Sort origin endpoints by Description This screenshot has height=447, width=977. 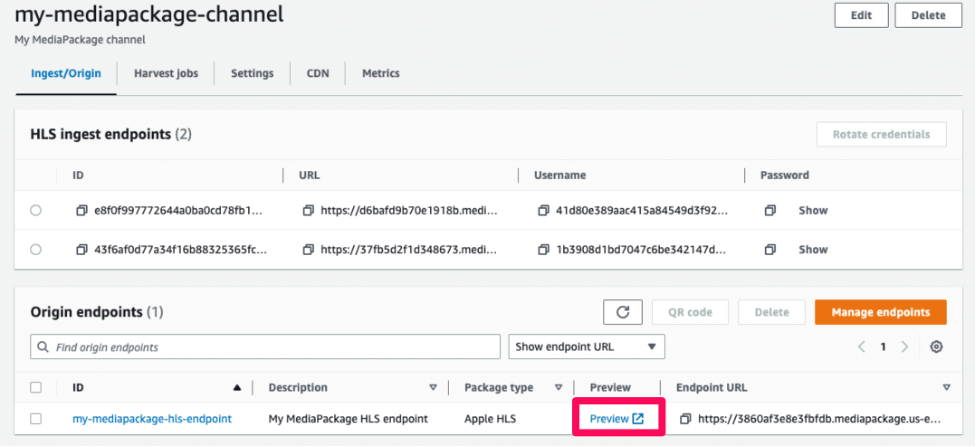pyautogui.click(x=433, y=387)
